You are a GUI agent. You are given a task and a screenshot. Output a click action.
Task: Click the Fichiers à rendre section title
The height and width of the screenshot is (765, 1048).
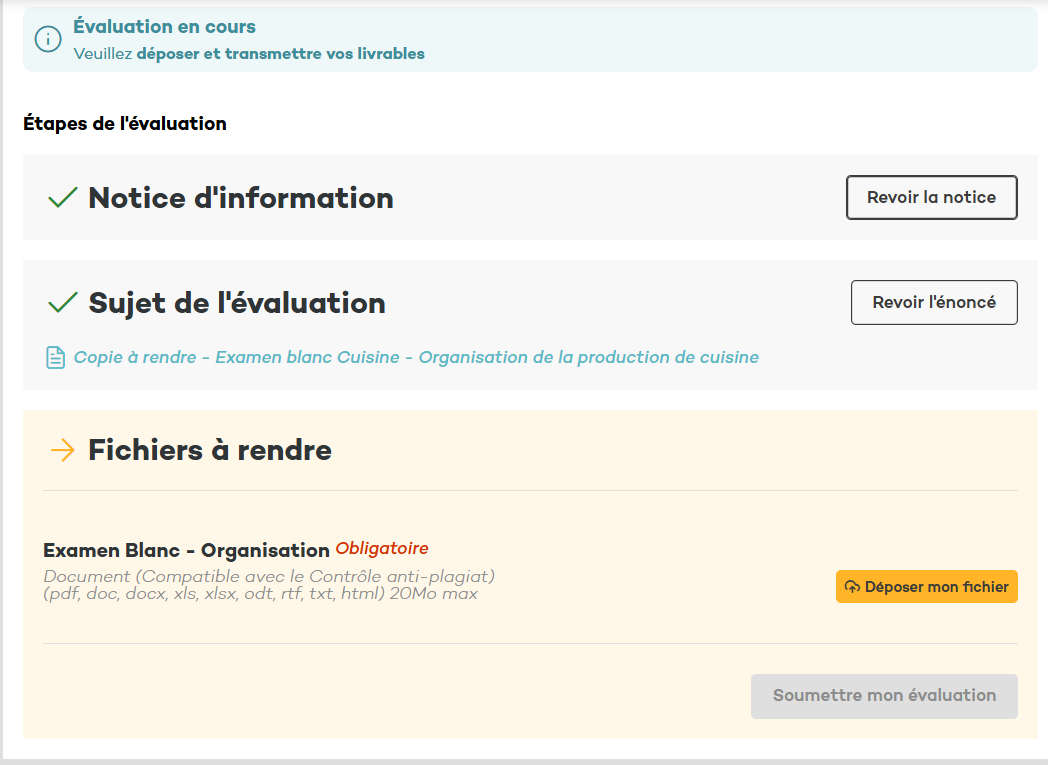pos(210,451)
